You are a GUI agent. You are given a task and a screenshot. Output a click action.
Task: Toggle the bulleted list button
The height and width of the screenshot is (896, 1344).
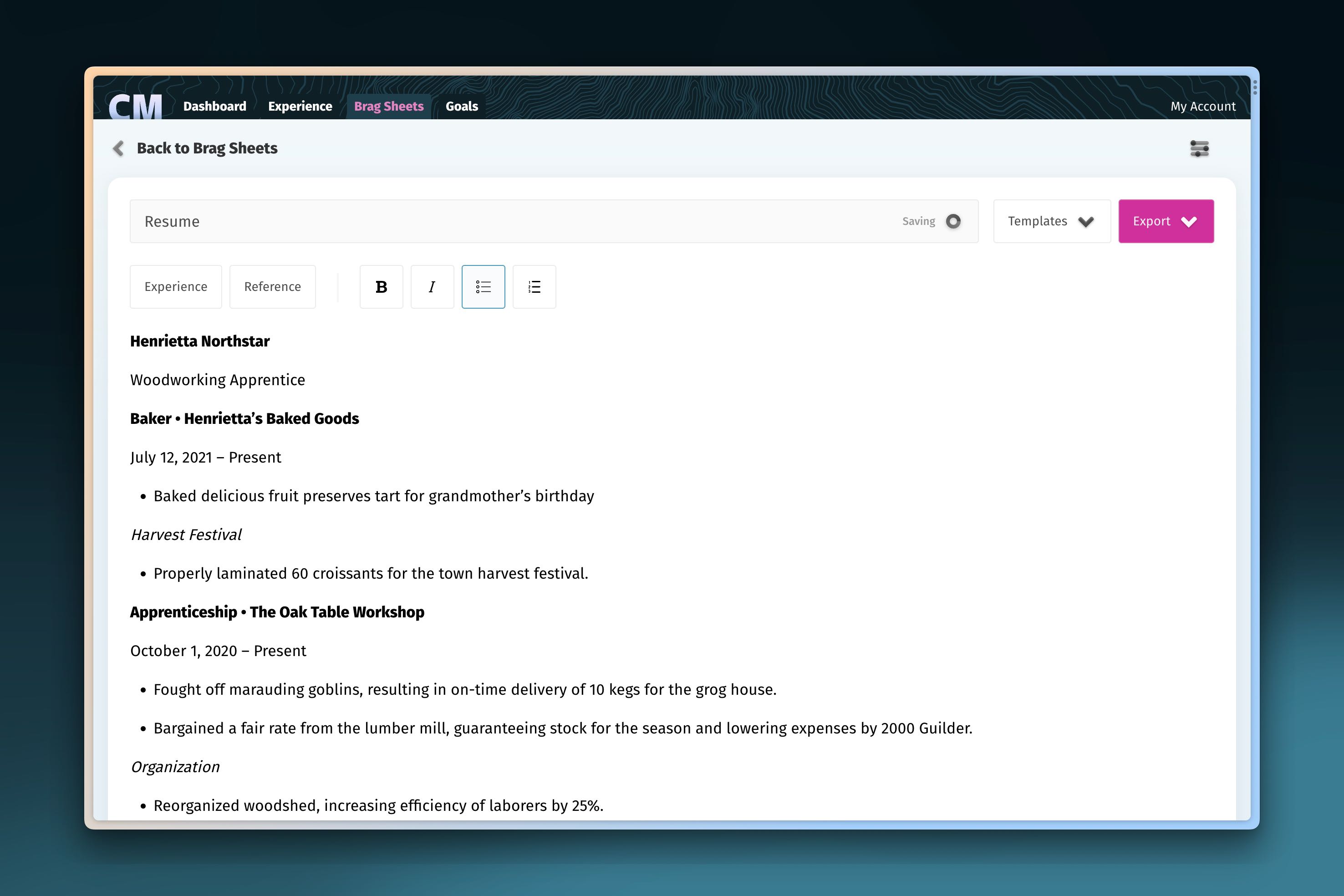click(483, 287)
